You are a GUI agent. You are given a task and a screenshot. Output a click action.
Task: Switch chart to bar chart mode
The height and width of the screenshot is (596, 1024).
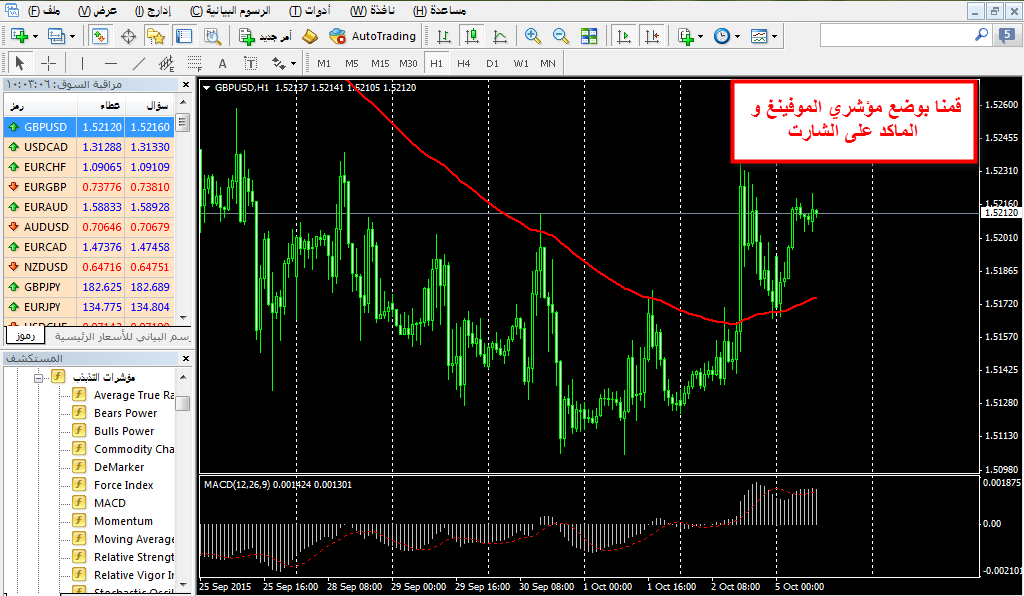pyautogui.click(x=443, y=37)
